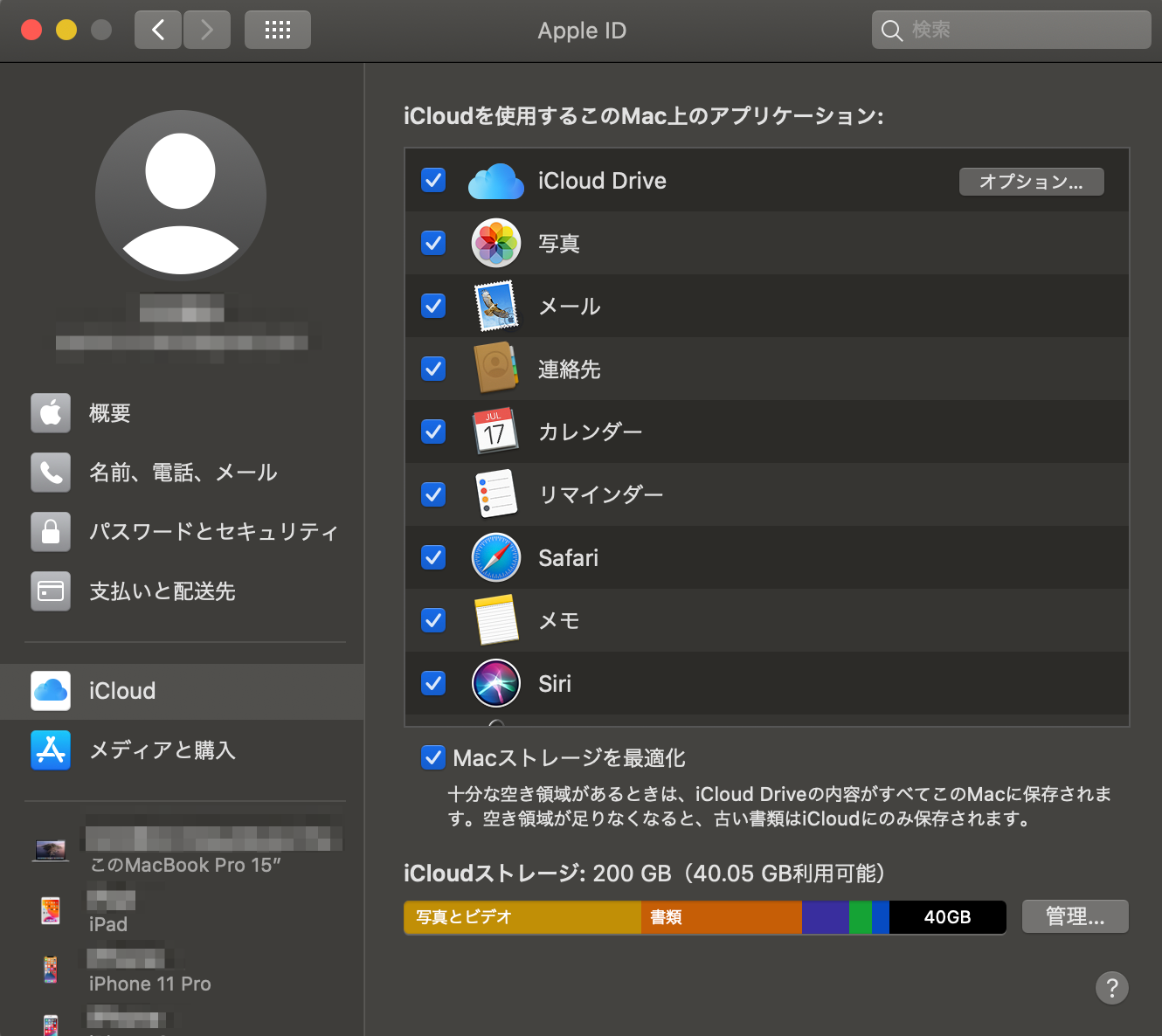Click the profile avatar picture
This screenshot has width=1162, height=1036.
pos(181,196)
